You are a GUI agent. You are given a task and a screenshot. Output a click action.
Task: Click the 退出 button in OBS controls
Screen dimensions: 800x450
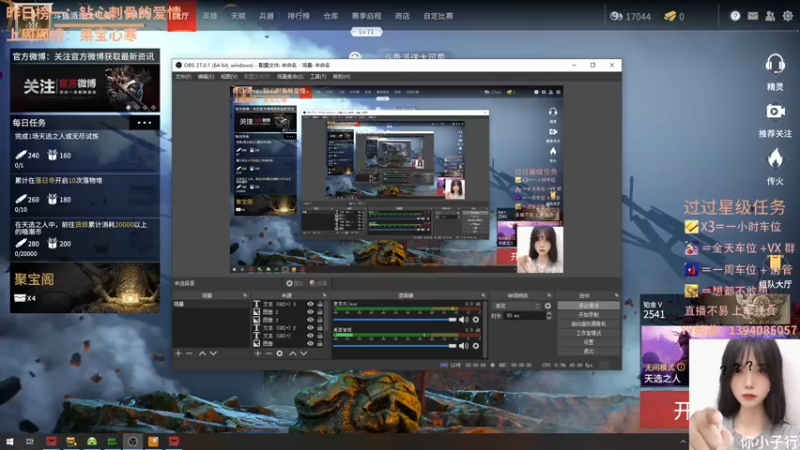(x=589, y=352)
